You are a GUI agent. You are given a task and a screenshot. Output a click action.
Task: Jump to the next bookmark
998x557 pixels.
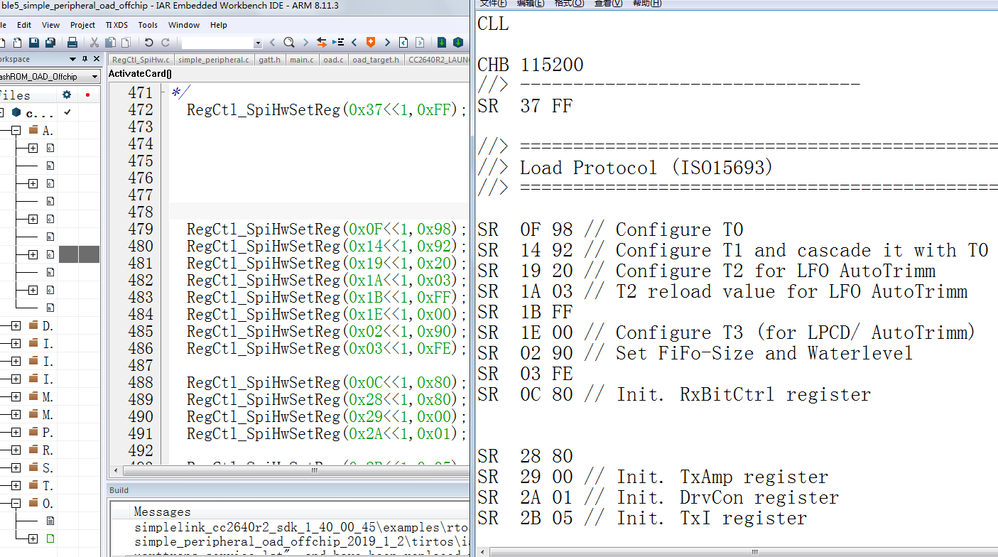(x=387, y=43)
